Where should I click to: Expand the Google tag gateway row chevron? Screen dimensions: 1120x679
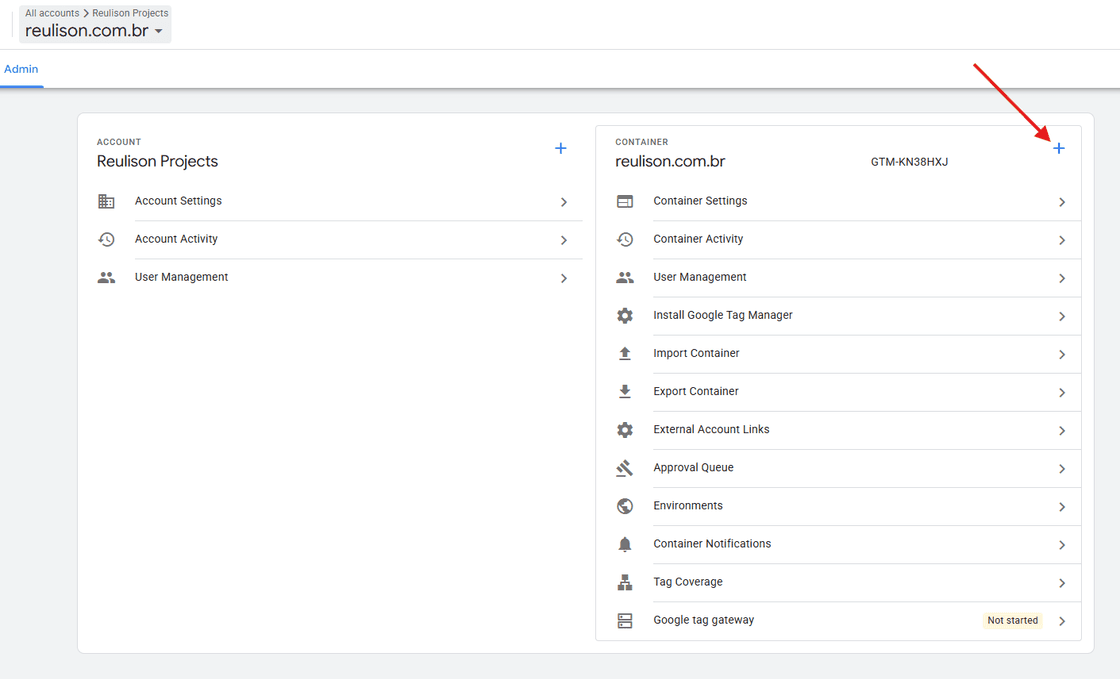point(1063,620)
